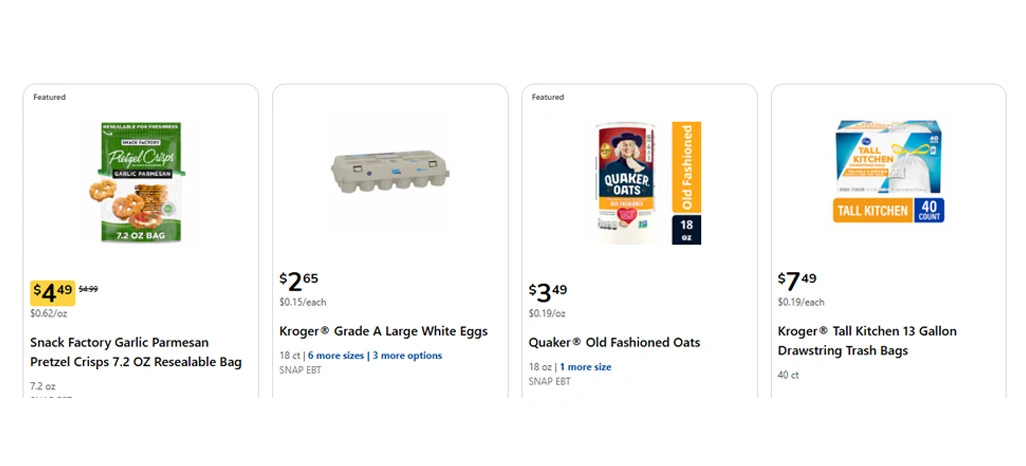Click the crossed-out $4.99 original price
The image size is (1026, 466).
[x=88, y=289]
